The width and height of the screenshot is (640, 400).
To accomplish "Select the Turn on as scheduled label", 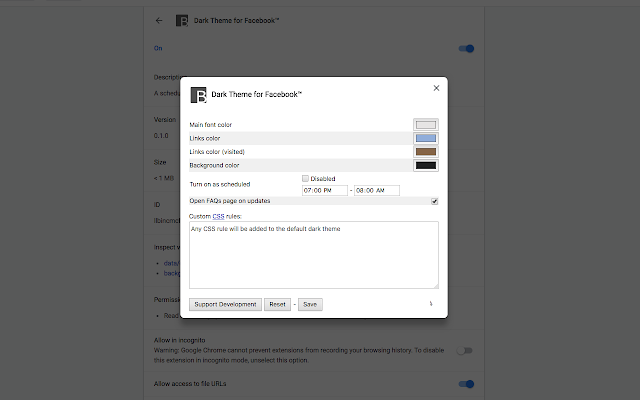I will point(220,184).
